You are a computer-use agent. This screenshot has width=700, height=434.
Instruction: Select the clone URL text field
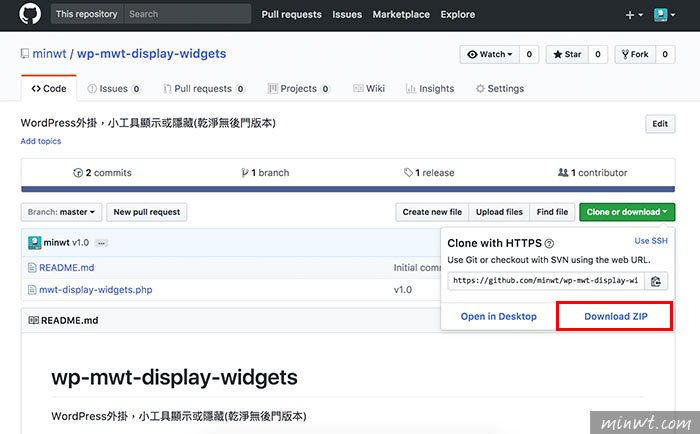546,281
